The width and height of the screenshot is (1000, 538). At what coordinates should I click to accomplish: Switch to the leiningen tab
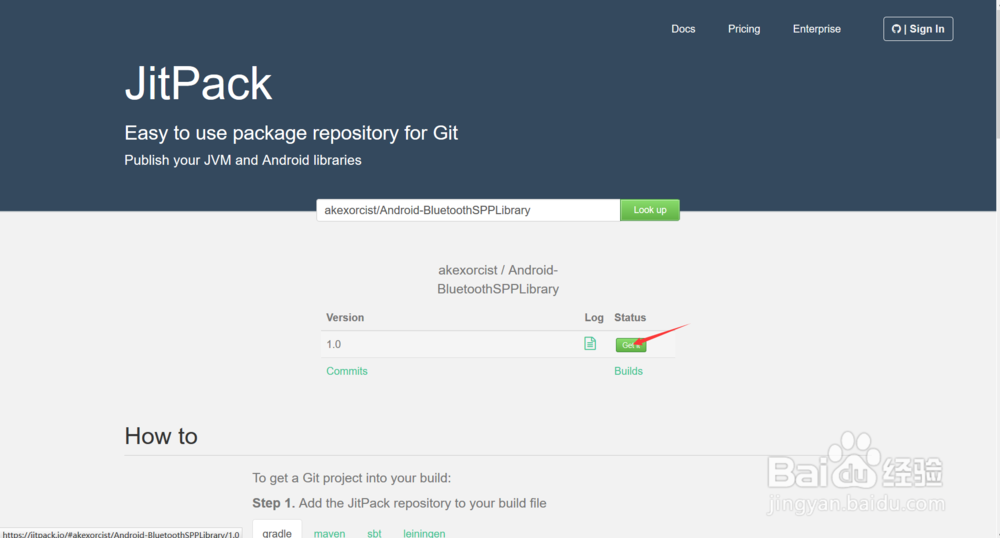424,533
